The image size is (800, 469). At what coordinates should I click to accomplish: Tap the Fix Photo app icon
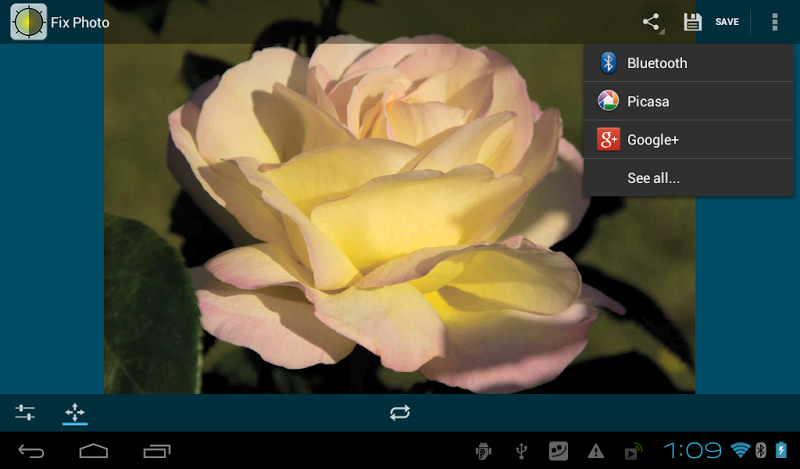(x=29, y=22)
